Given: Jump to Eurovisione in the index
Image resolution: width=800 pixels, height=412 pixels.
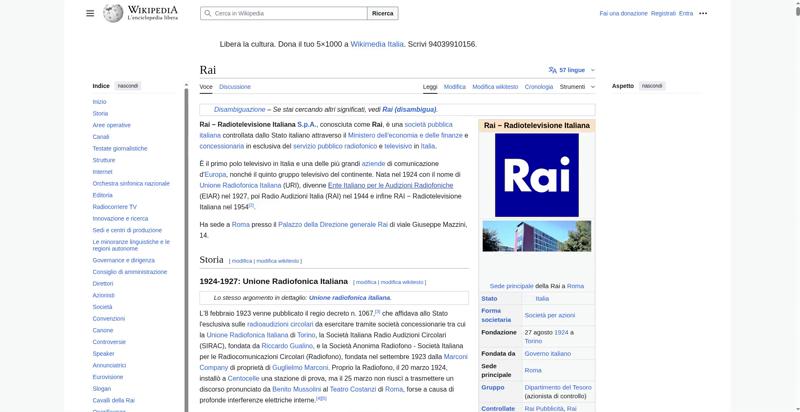Looking at the screenshot, I should [x=108, y=377].
